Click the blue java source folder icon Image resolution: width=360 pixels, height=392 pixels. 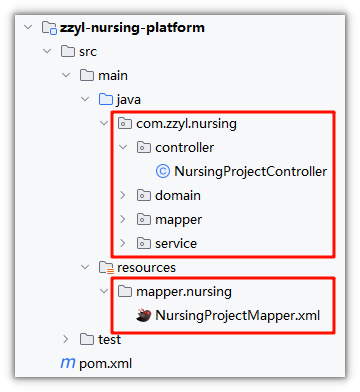(x=106, y=100)
